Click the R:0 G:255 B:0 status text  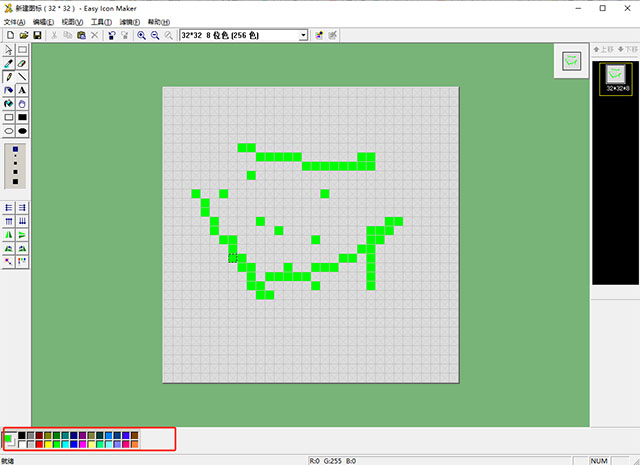pos(332,461)
